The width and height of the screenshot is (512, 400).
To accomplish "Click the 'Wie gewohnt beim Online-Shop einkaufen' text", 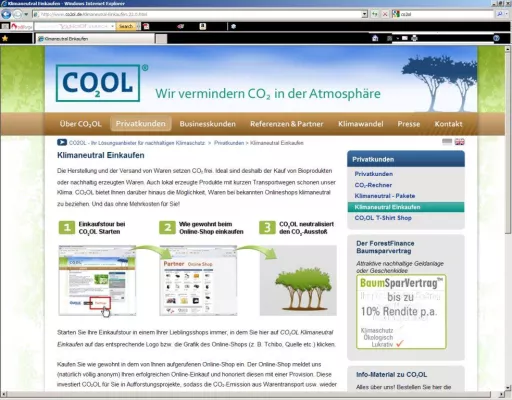I will pyautogui.click(x=211, y=228).
